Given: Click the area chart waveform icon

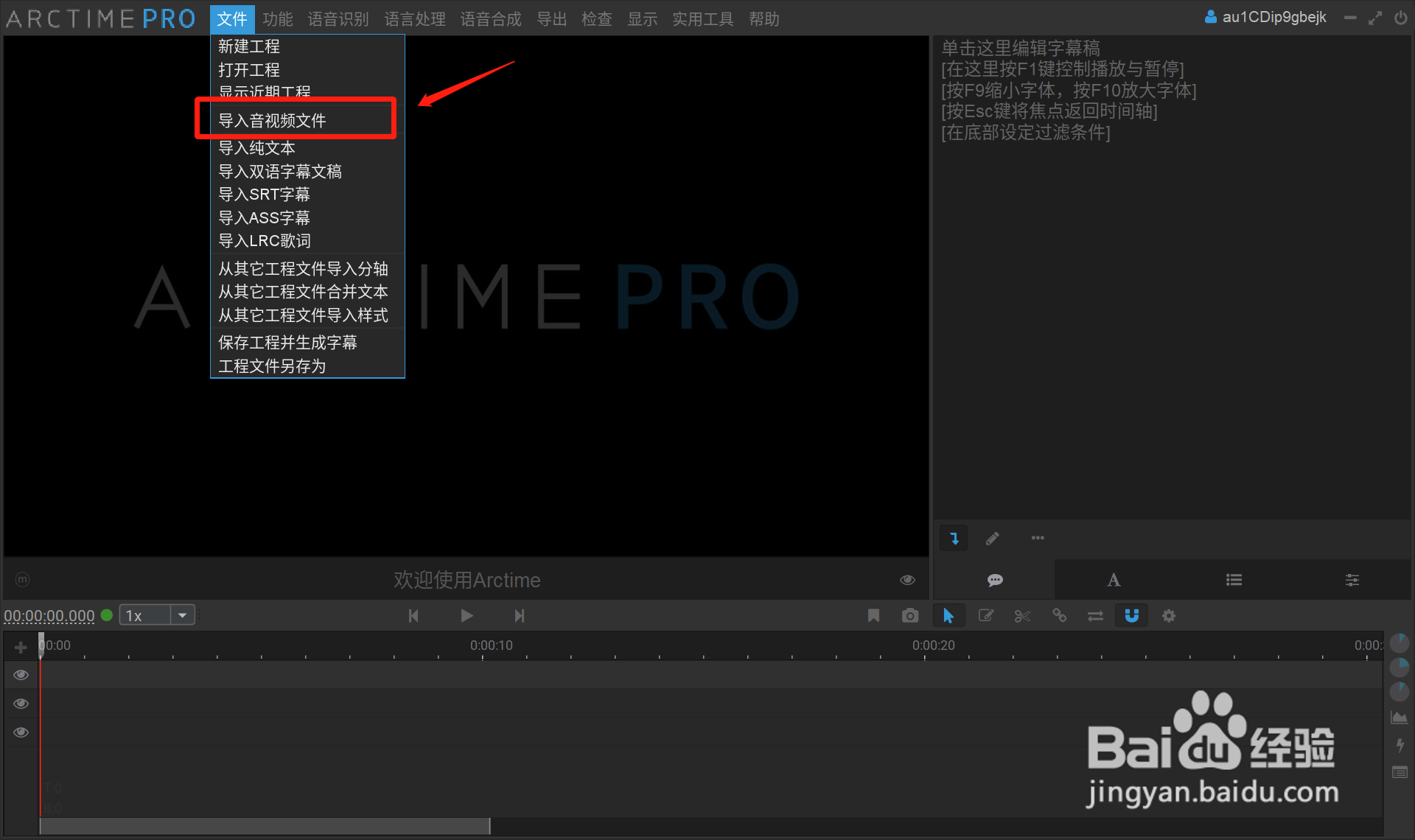Looking at the screenshot, I should 1399,718.
